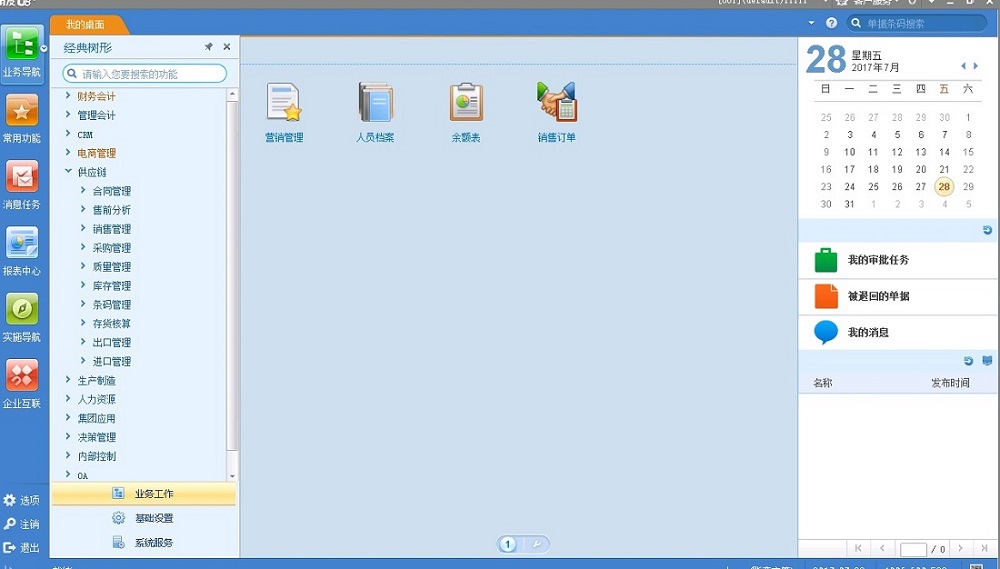Open the 营销管理 desktop shortcut icon
Screen dimensions: 1000x569
pos(283,104)
